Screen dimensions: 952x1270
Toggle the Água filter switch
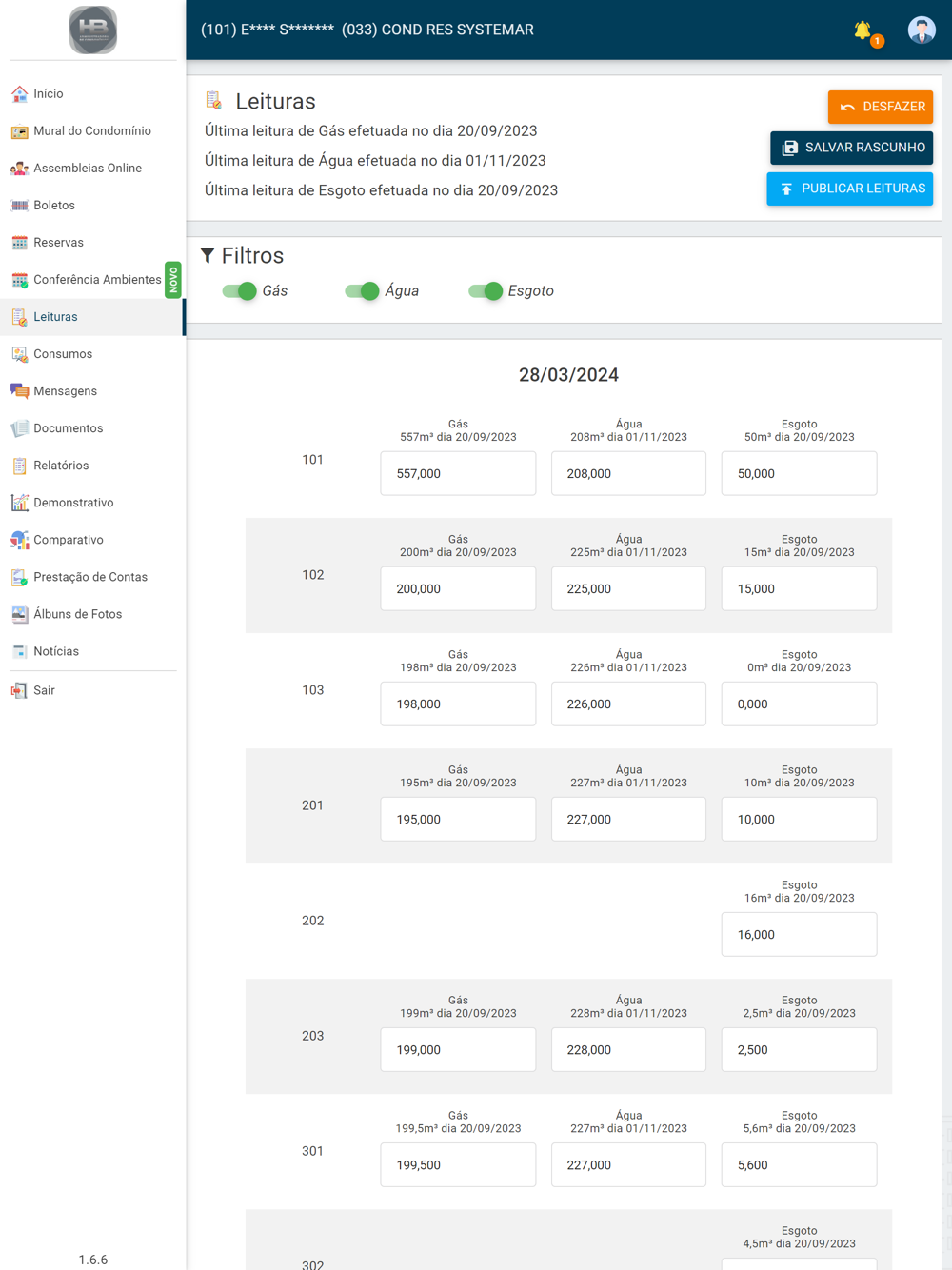click(363, 290)
